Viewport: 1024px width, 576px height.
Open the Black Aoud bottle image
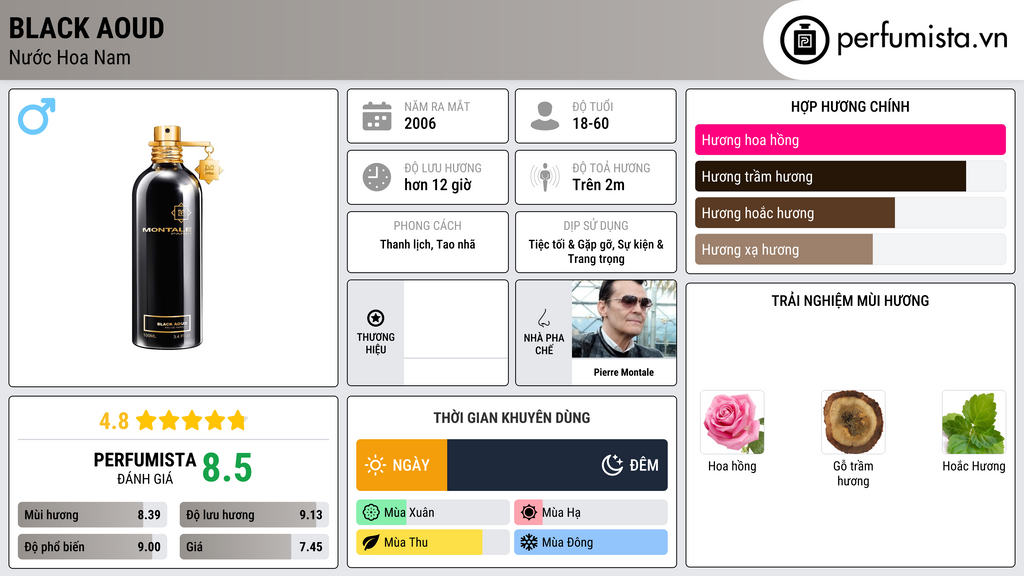tap(178, 236)
